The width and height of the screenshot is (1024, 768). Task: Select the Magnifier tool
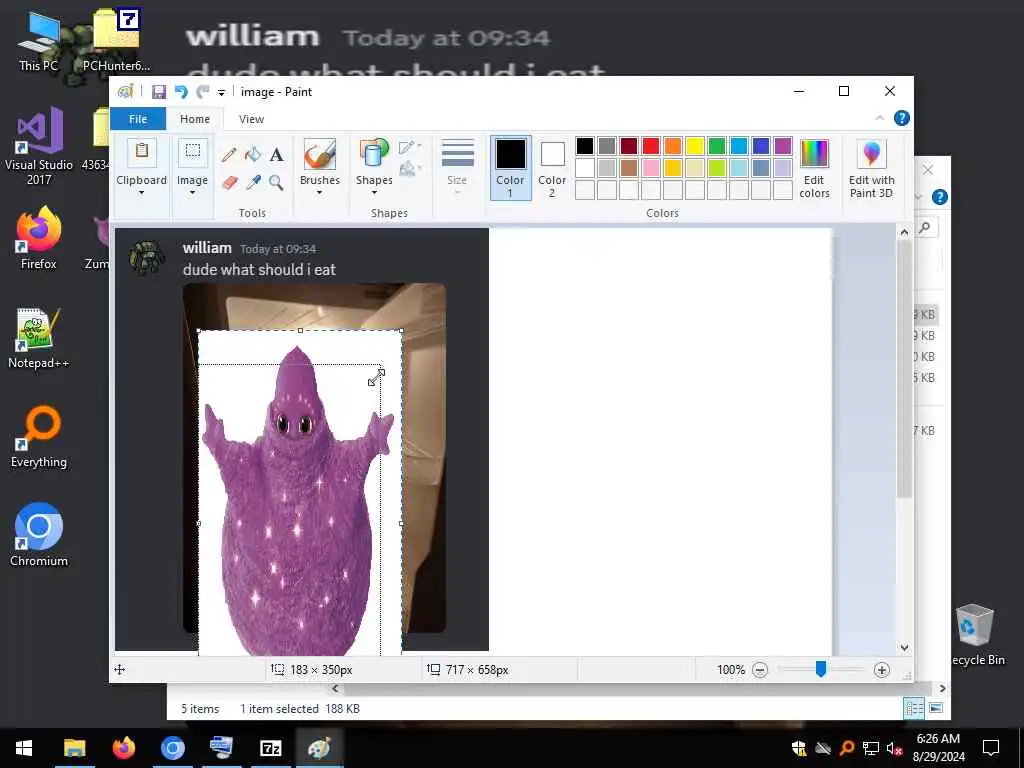[x=276, y=182]
